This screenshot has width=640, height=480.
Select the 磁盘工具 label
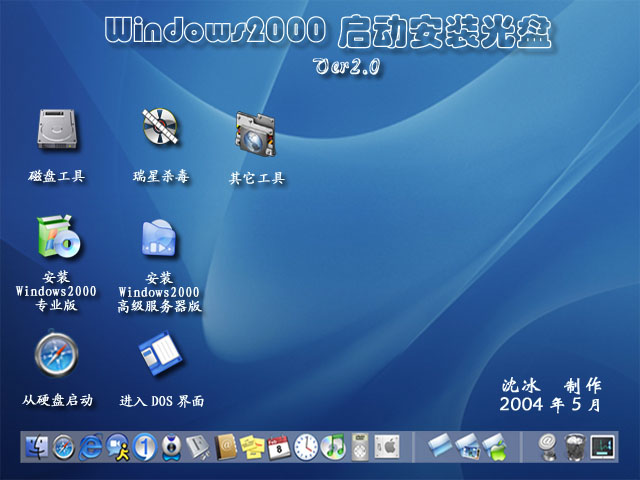click(57, 176)
